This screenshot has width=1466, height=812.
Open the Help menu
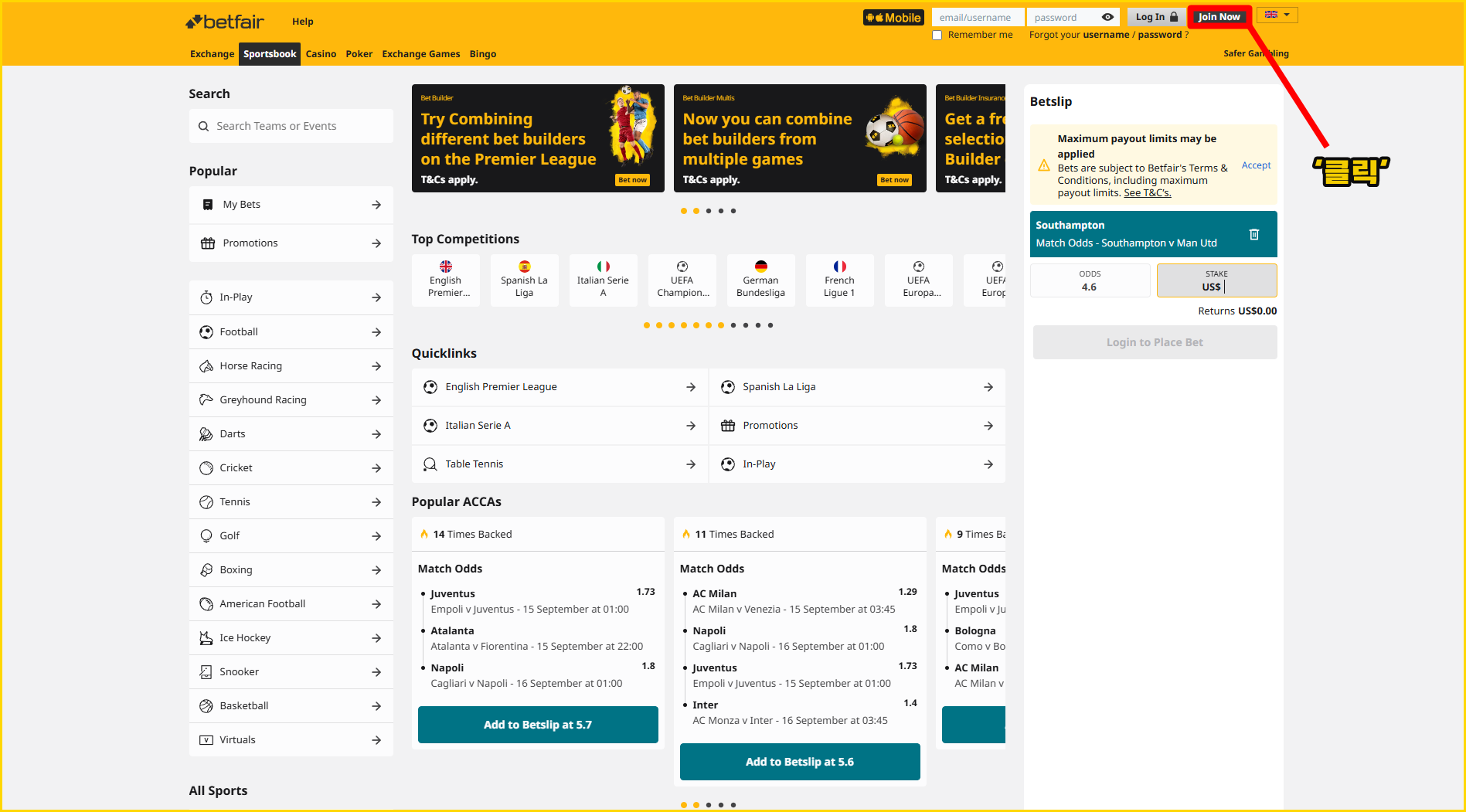[303, 22]
